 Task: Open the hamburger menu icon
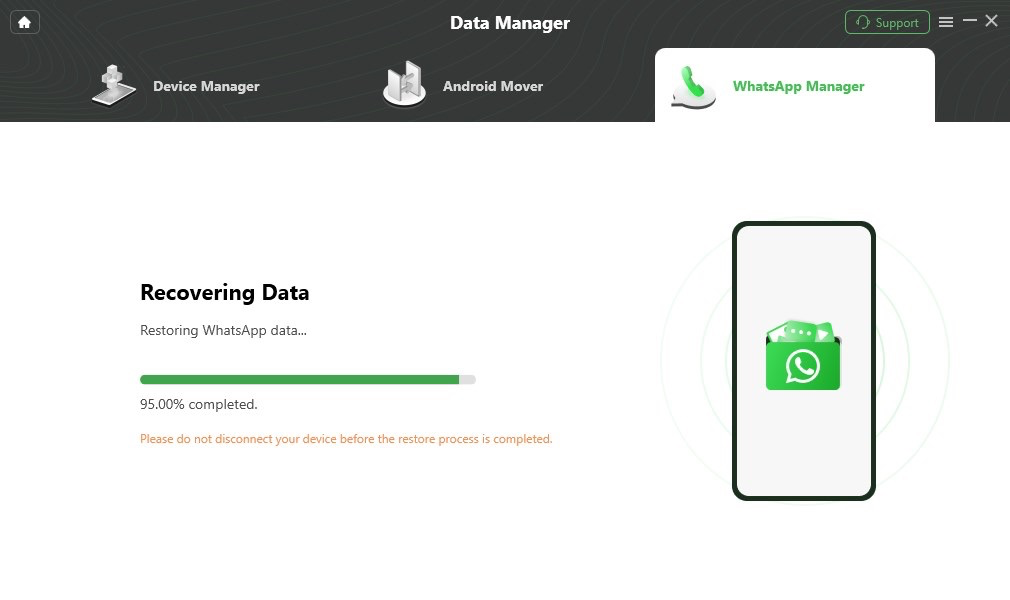946,21
